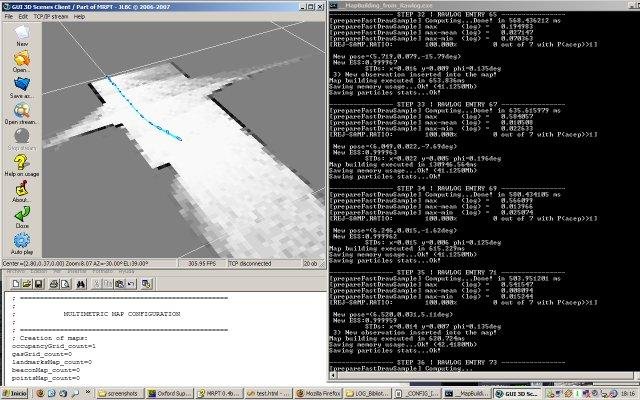Switch to the MRPT 0.4b taskbar button
640x400 pixels.
218,393
